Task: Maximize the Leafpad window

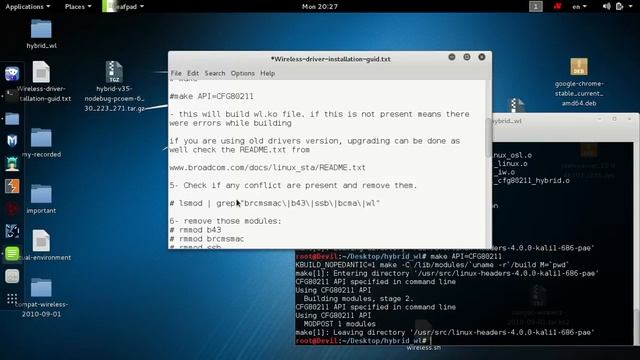Action: point(467,57)
